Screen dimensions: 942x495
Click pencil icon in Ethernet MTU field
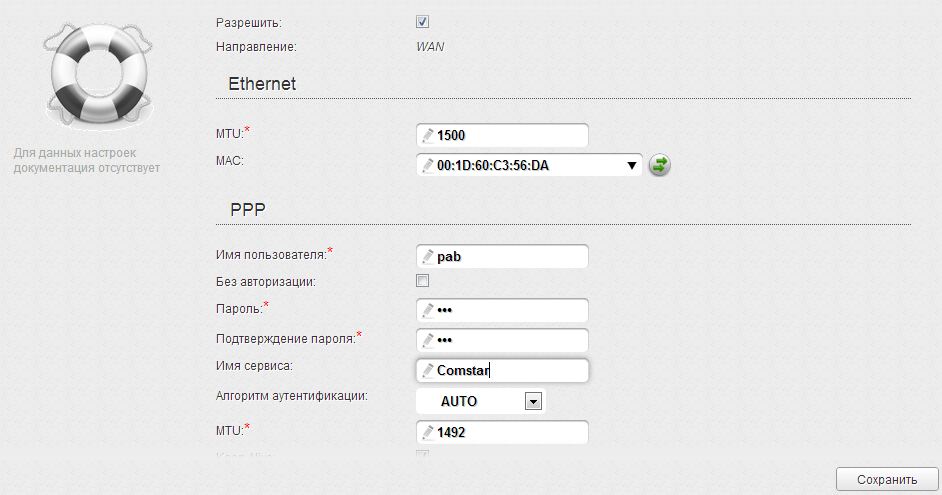428,135
